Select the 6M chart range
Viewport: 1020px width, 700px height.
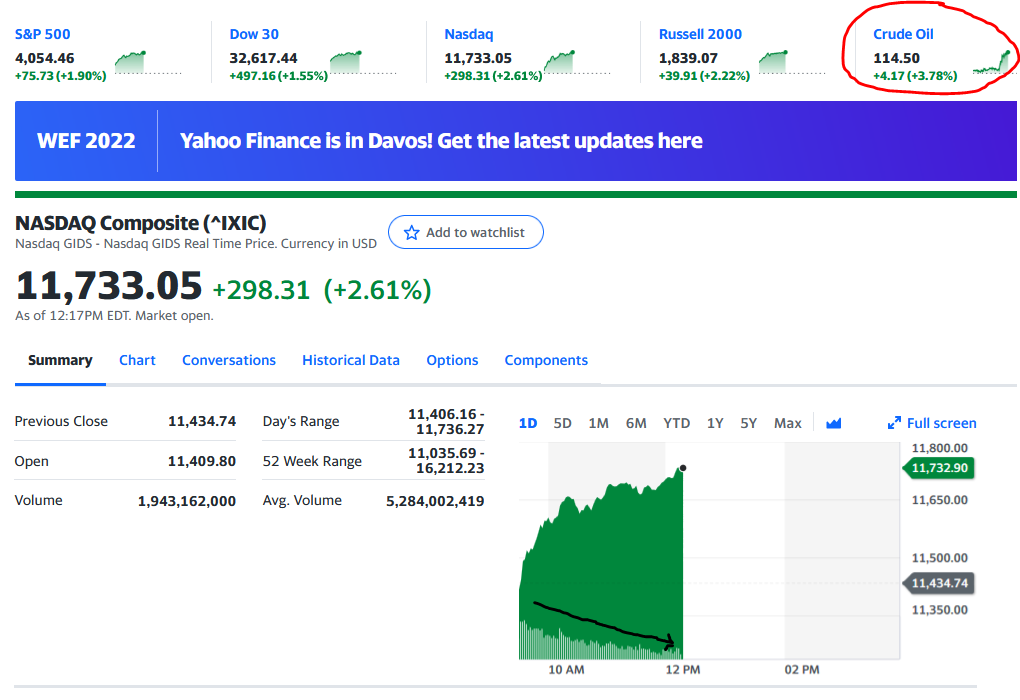coord(636,424)
